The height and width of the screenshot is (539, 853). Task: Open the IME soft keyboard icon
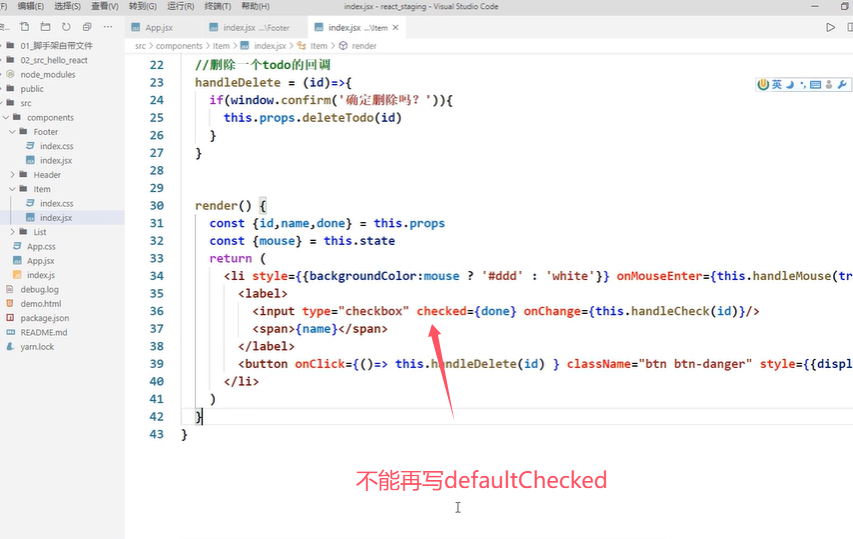(x=815, y=84)
